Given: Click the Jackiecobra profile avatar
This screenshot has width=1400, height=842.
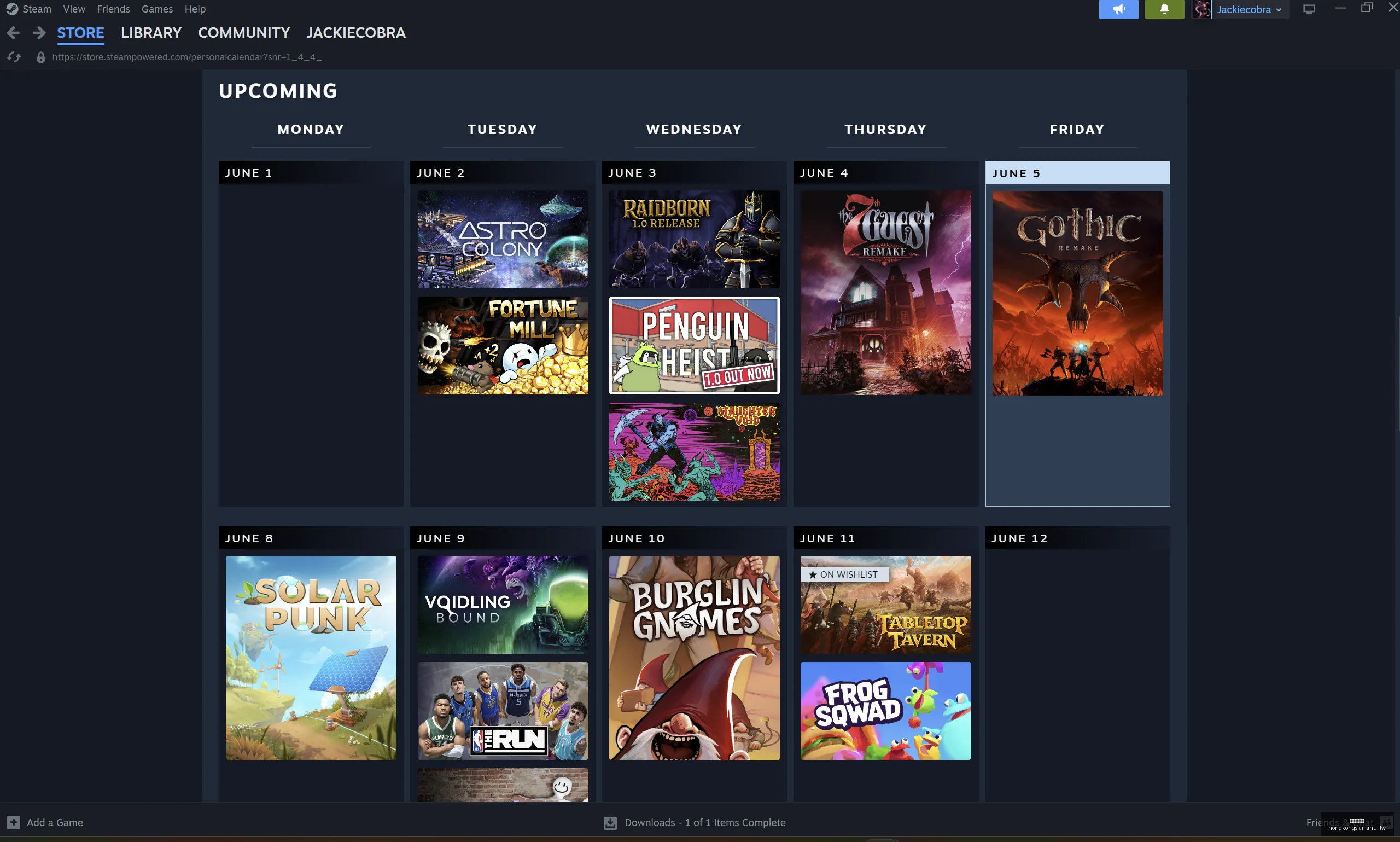Looking at the screenshot, I should tap(1201, 10).
